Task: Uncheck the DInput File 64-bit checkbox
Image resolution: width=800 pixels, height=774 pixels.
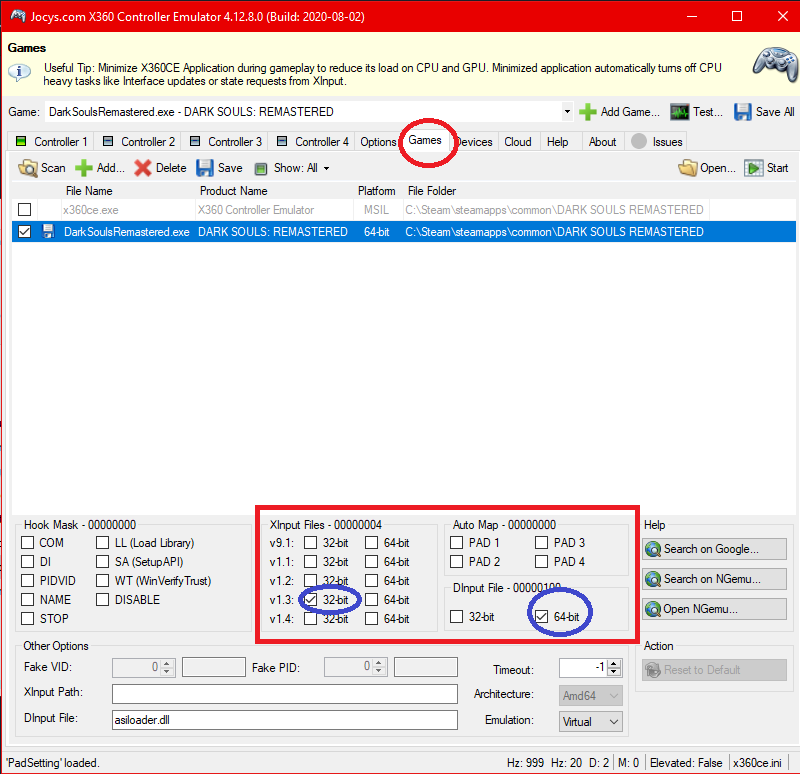Action: 541,616
